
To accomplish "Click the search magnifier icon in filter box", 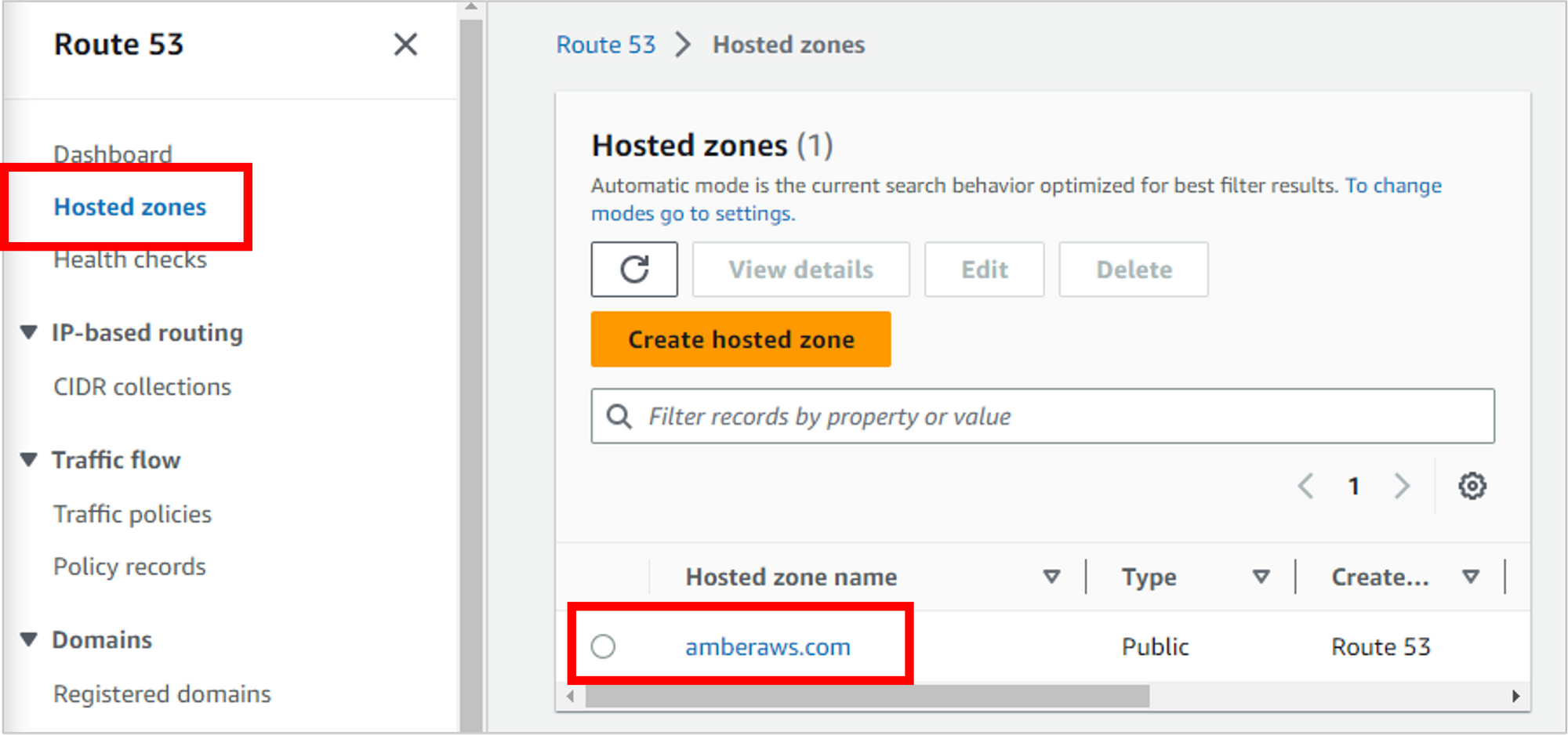I will [x=619, y=416].
